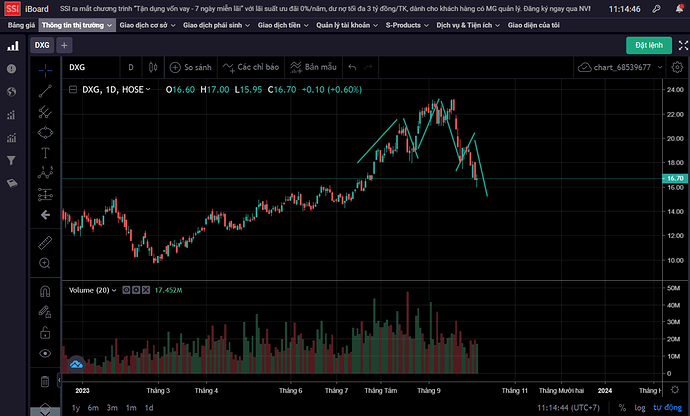Open Giao dịch tiền menu
This screenshot has height=416, width=690.
(x=283, y=26)
